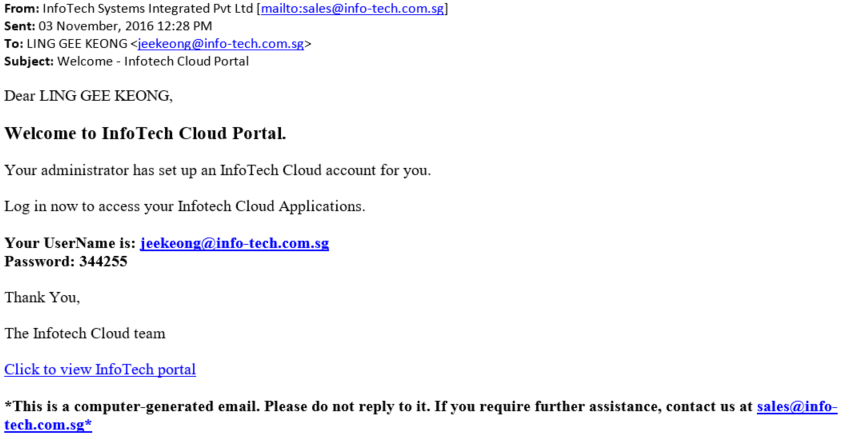This screenshot has height=434, width=854.
Task: Click The Infotech Cloud team signature
Action: 85,333
